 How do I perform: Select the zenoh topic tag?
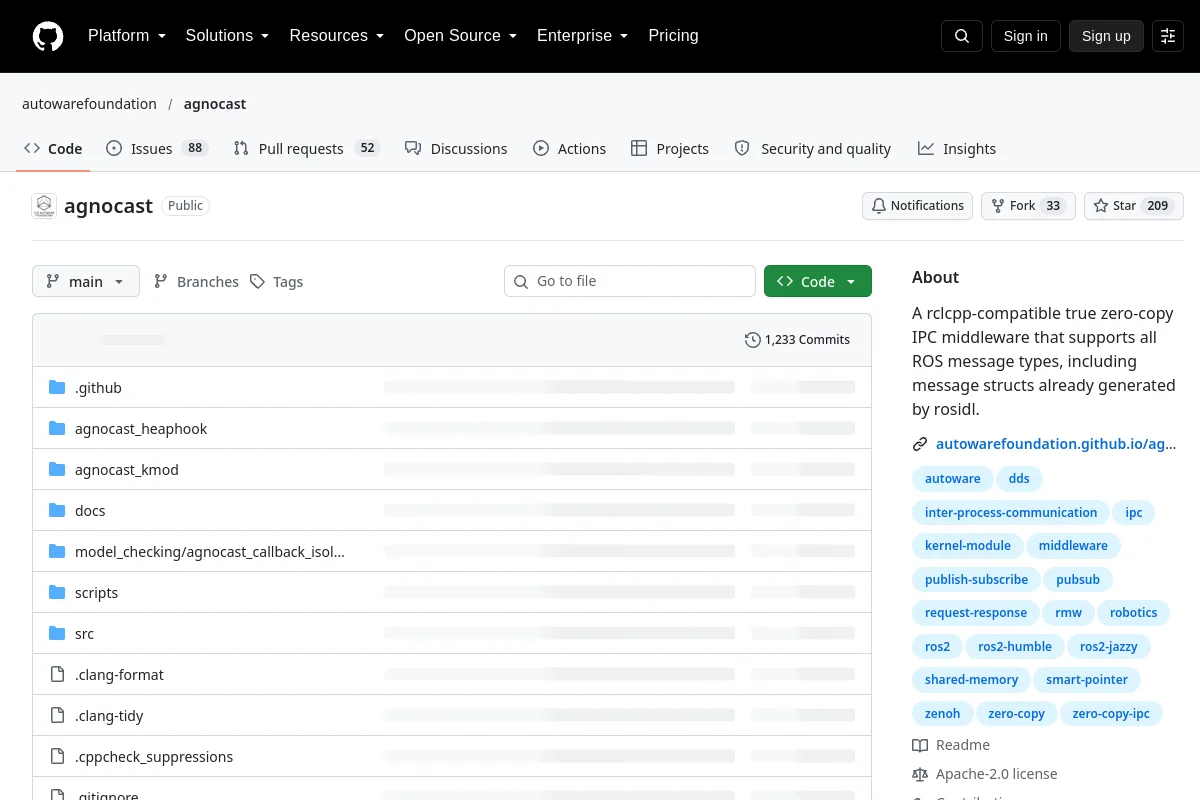click(942, 714)
